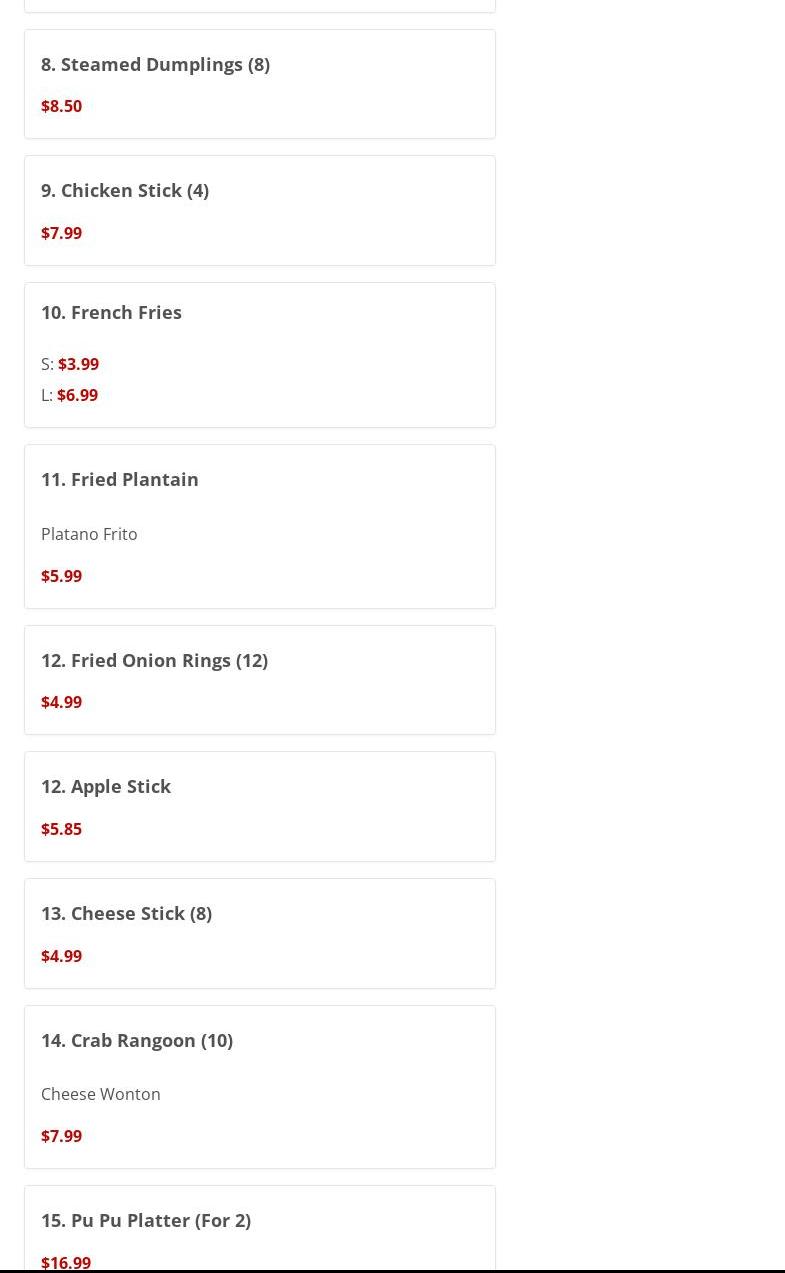
Task: Click the Cheese Wonton description text
Action: (101, 1094)
